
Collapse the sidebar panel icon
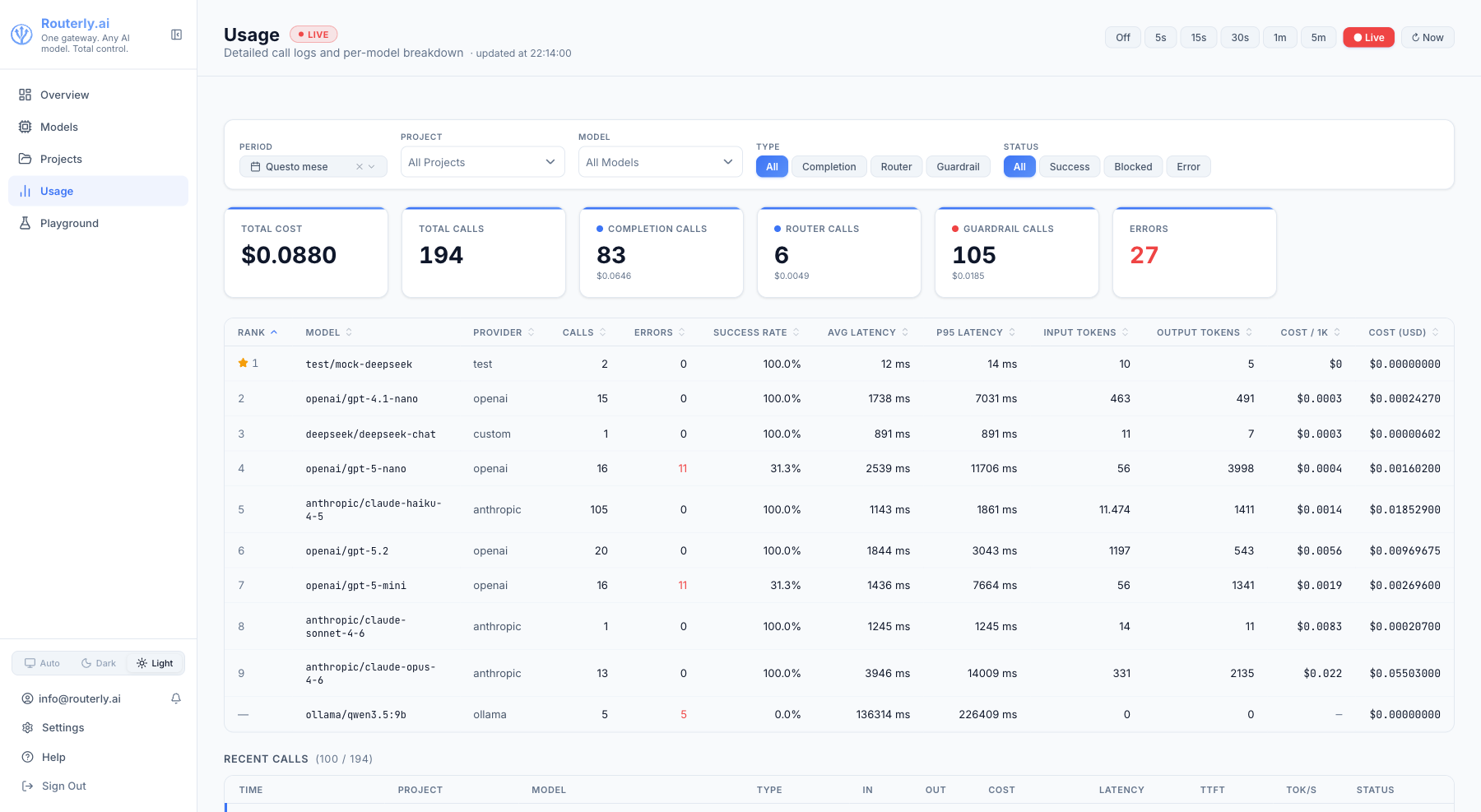(176, 35)
